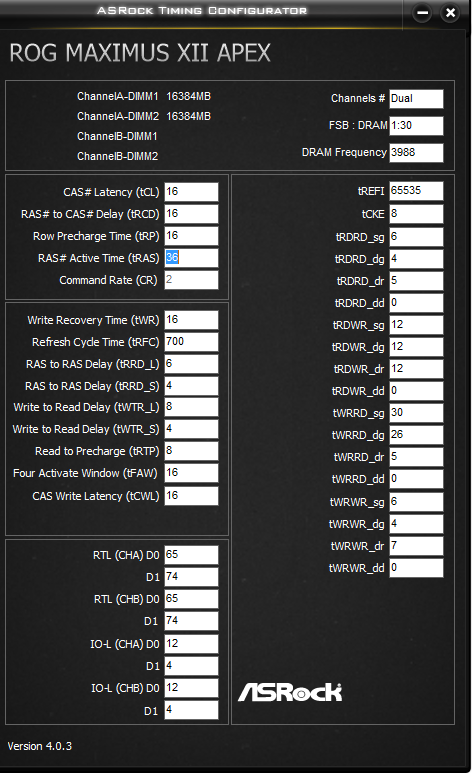This screenshot has height=773, width=472.
Task: Click the tWRWR_sg field
Action: [x=416, y=502]
